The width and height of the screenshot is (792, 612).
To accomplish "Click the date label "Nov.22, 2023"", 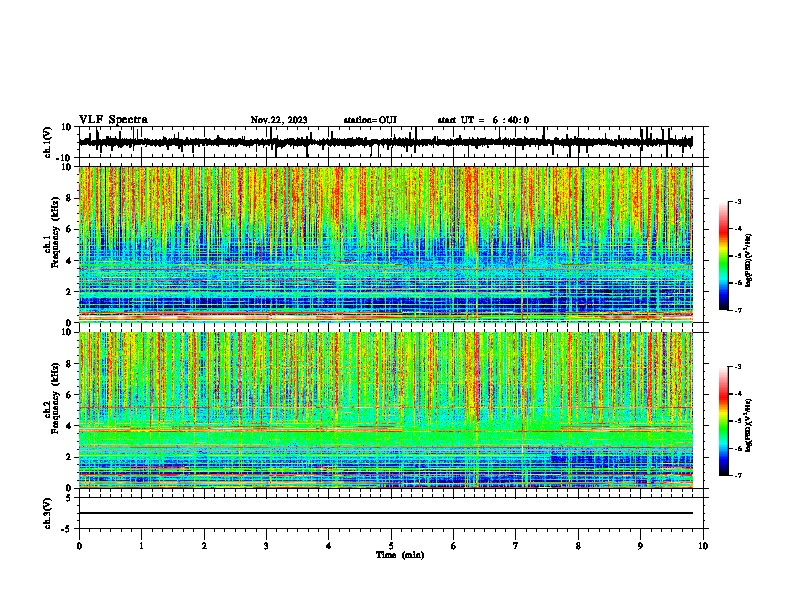I will 279,120.
